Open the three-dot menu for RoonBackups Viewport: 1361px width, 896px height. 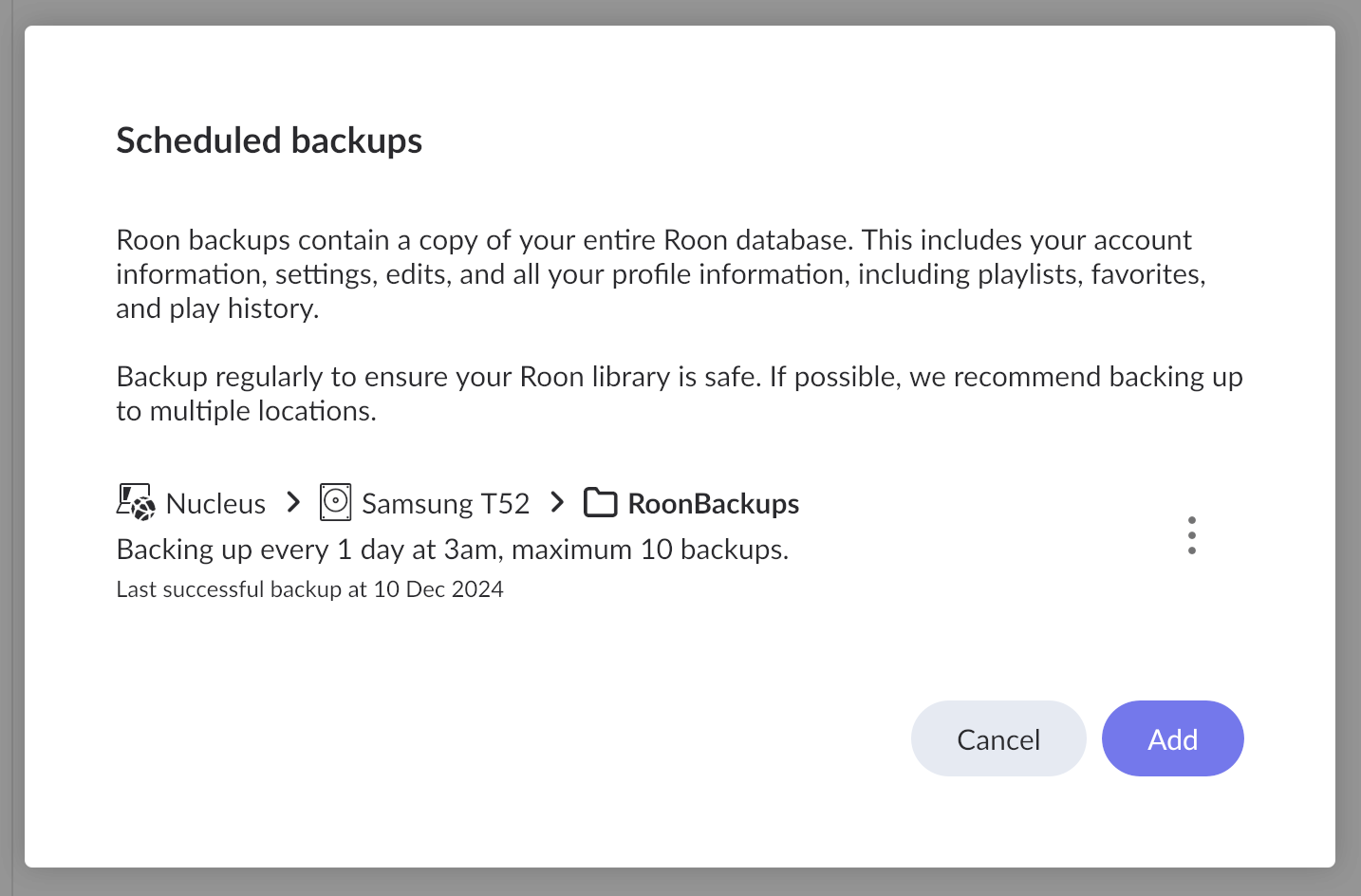(x=1191, y=535)
